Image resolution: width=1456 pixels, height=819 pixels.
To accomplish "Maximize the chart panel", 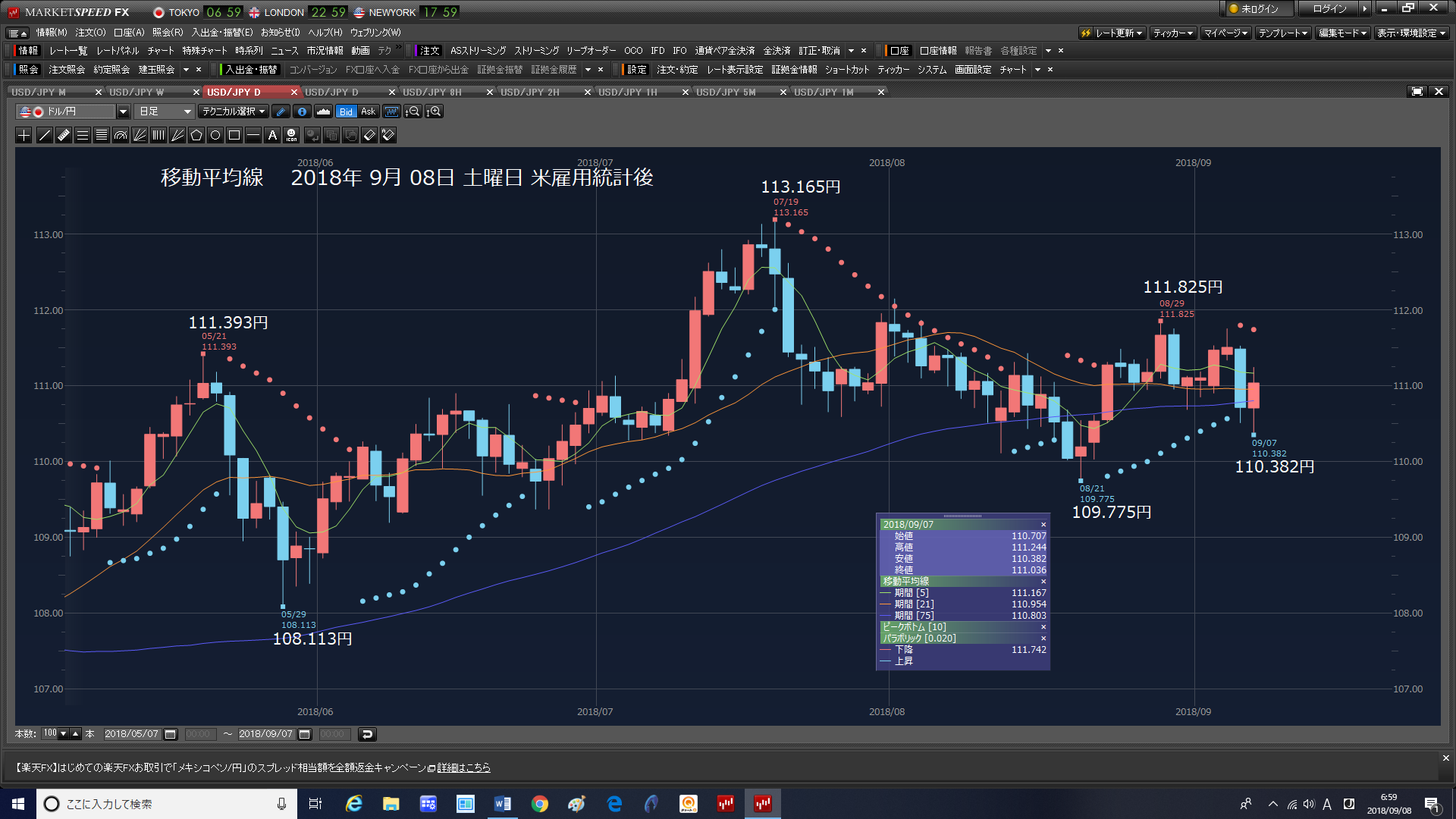I will pyautogui.click(x=1417, y=92).
